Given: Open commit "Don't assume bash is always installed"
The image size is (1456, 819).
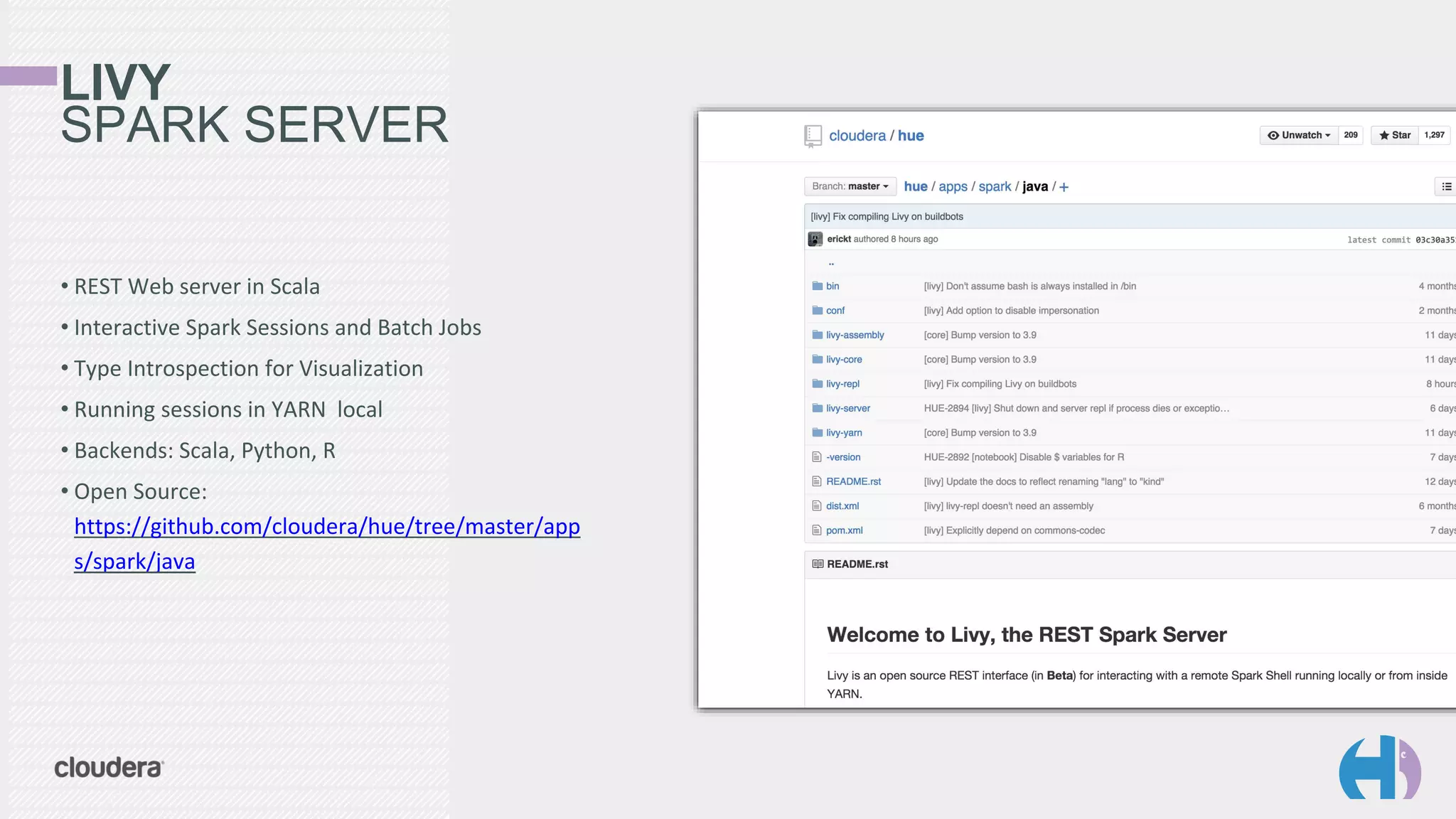Looking at the screenshot, I should tap(1029, 286).
